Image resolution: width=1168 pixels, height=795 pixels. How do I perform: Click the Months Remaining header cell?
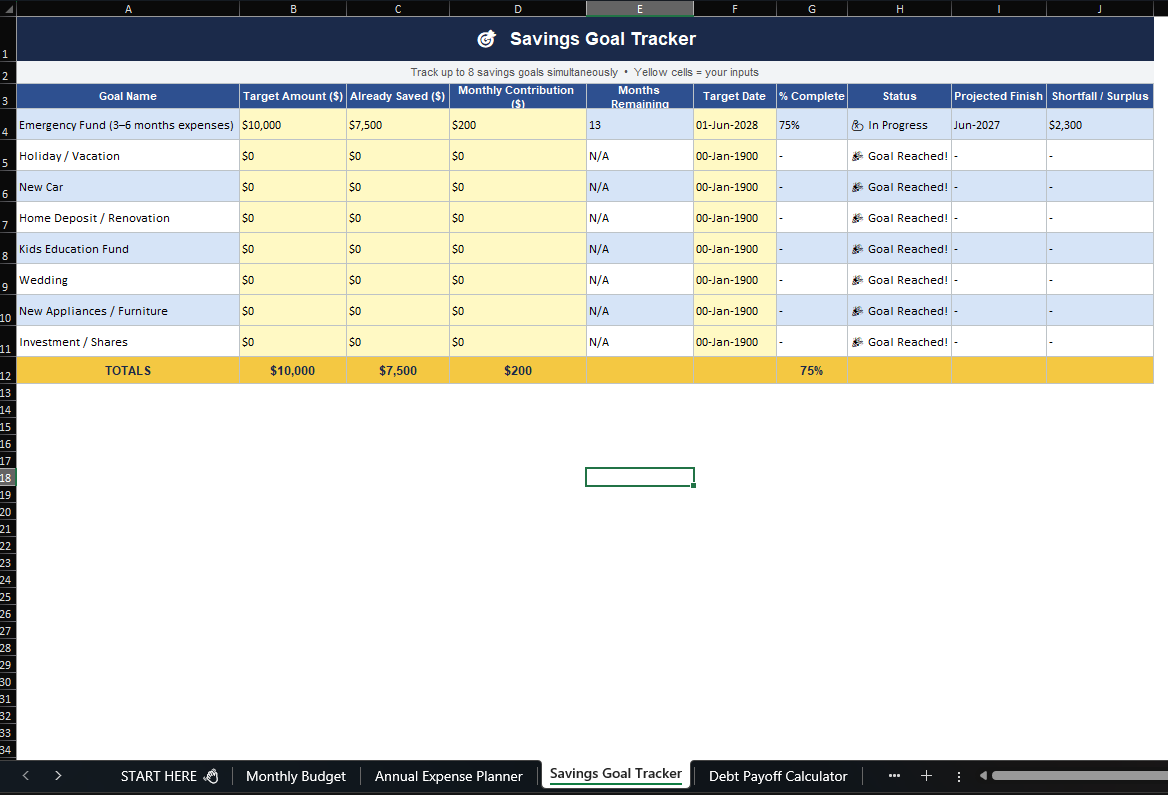[x=639, y=96]
